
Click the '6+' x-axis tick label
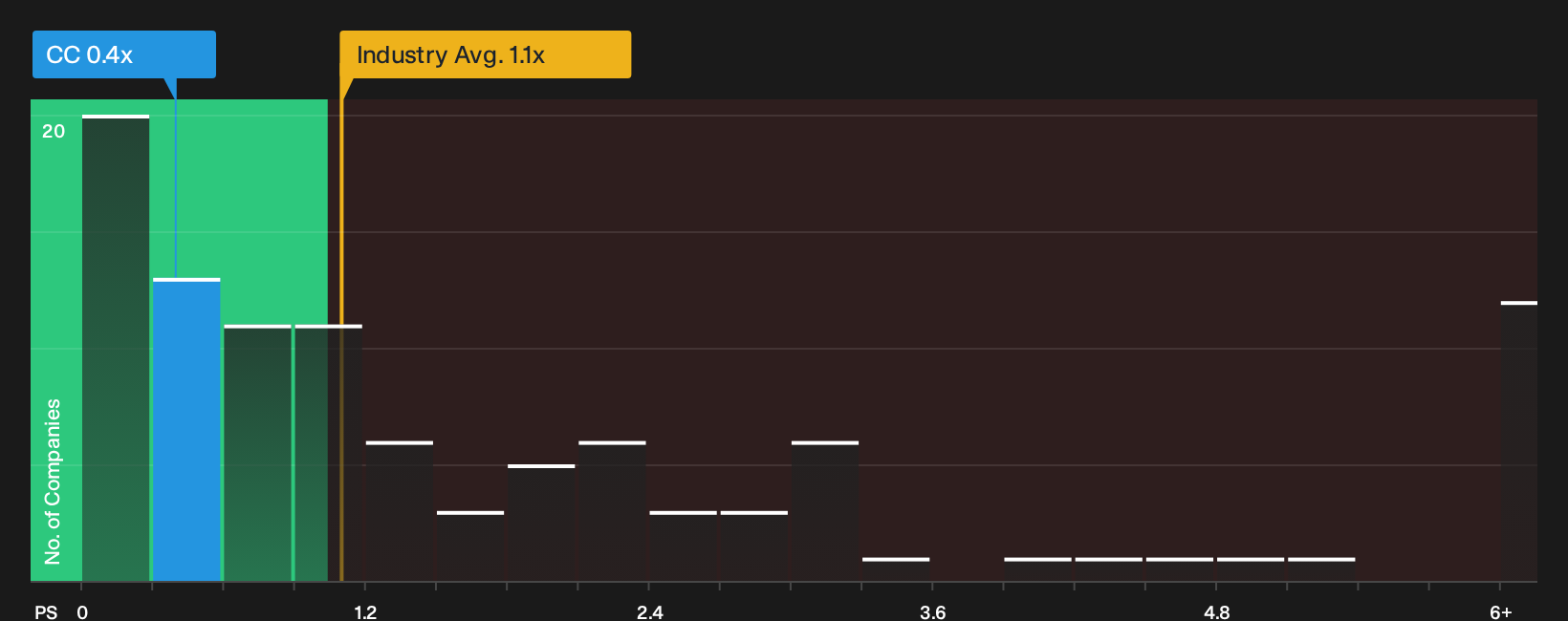coord(1500,612)
